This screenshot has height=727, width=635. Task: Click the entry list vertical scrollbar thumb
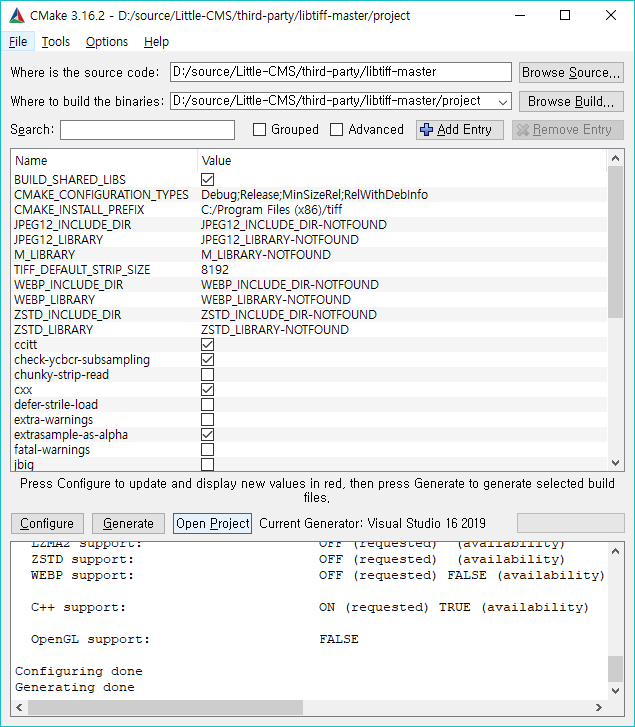tap(616, 242)
